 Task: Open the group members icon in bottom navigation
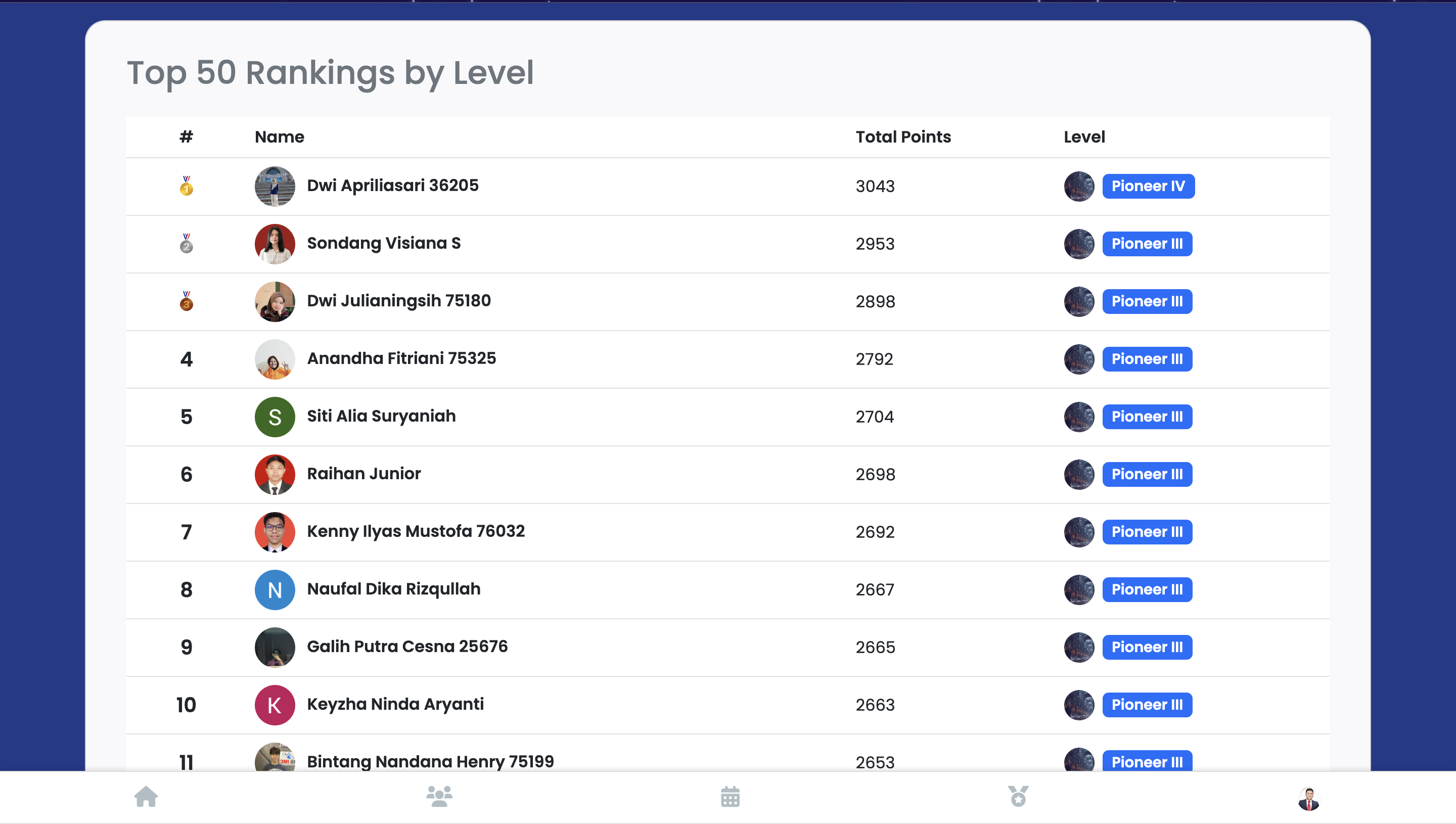coord(439,796)
